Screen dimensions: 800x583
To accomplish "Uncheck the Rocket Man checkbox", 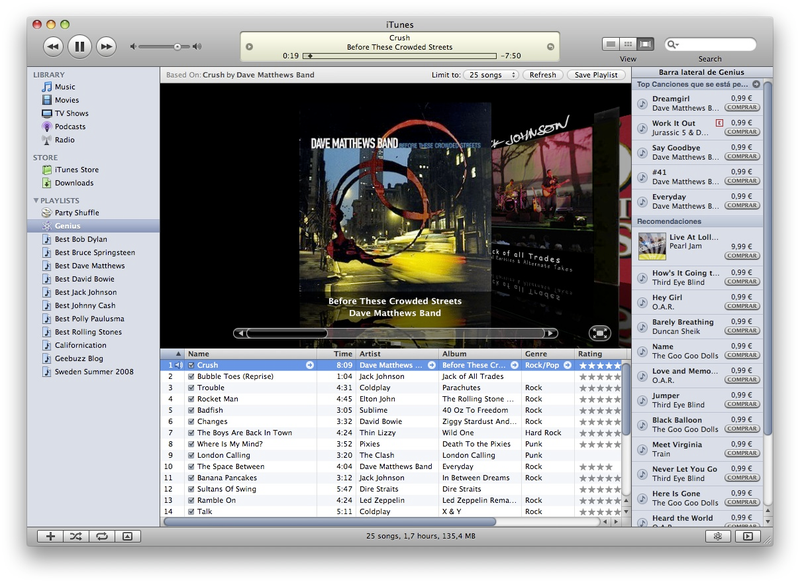I will pyautogui.click(x=191, y=399).
